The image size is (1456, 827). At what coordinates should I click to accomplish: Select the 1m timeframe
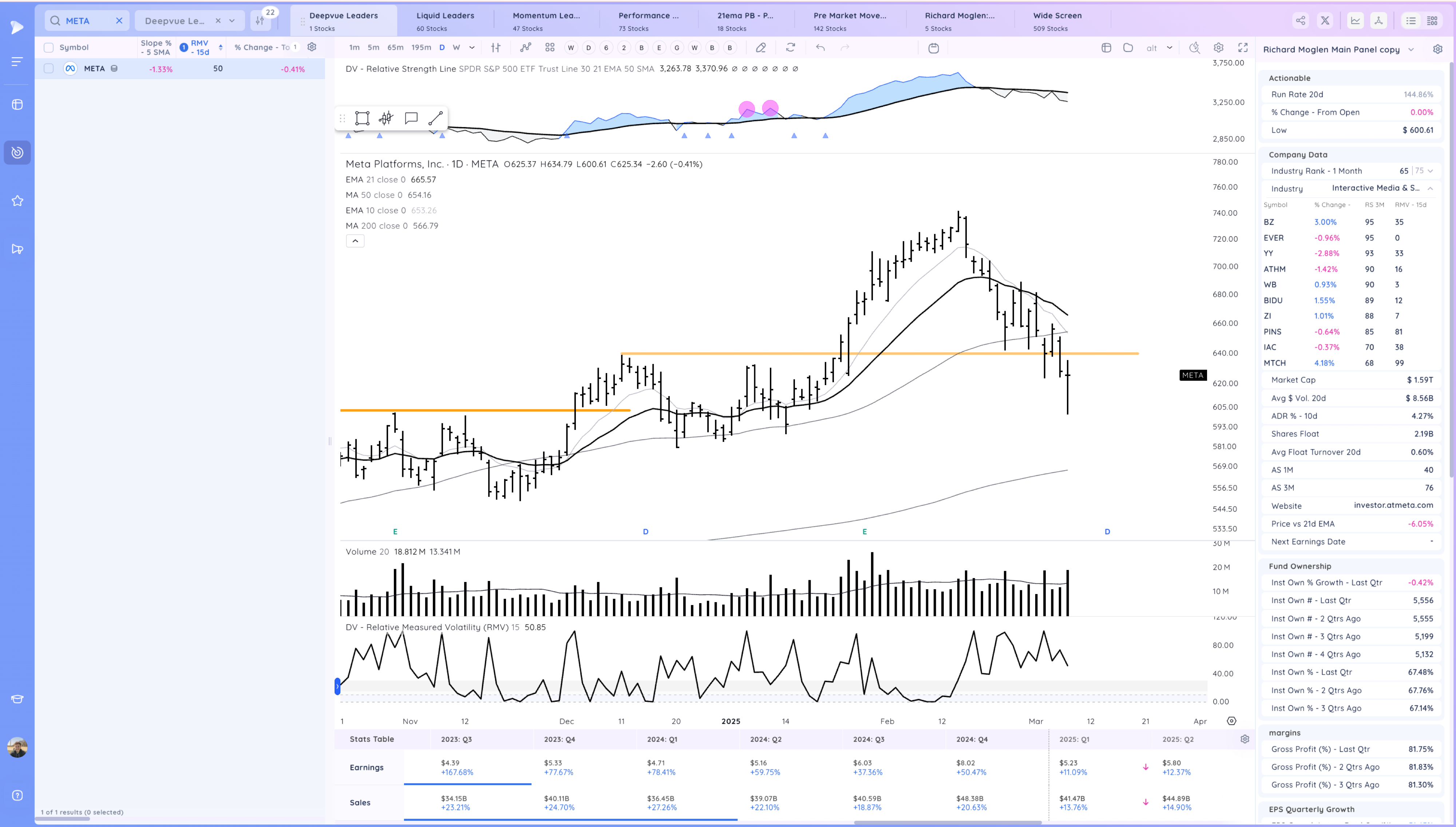tap(354, 48)
